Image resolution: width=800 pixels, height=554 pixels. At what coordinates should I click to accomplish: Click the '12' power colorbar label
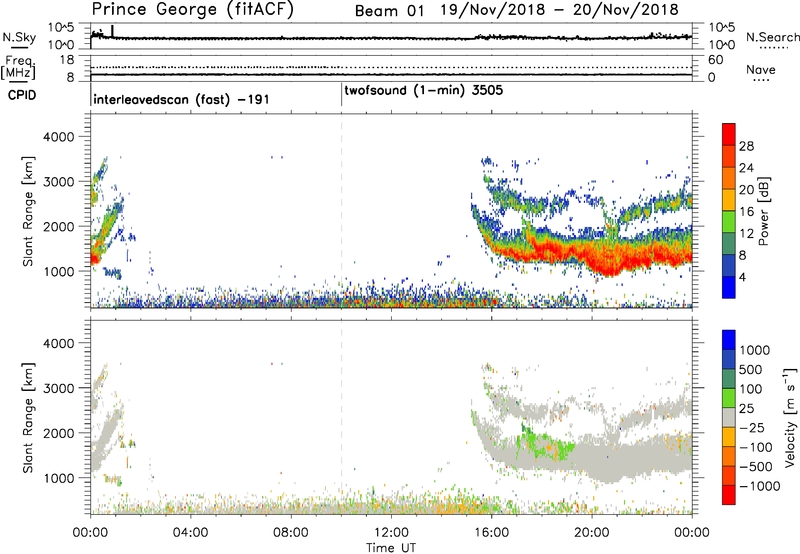point(746,234)
